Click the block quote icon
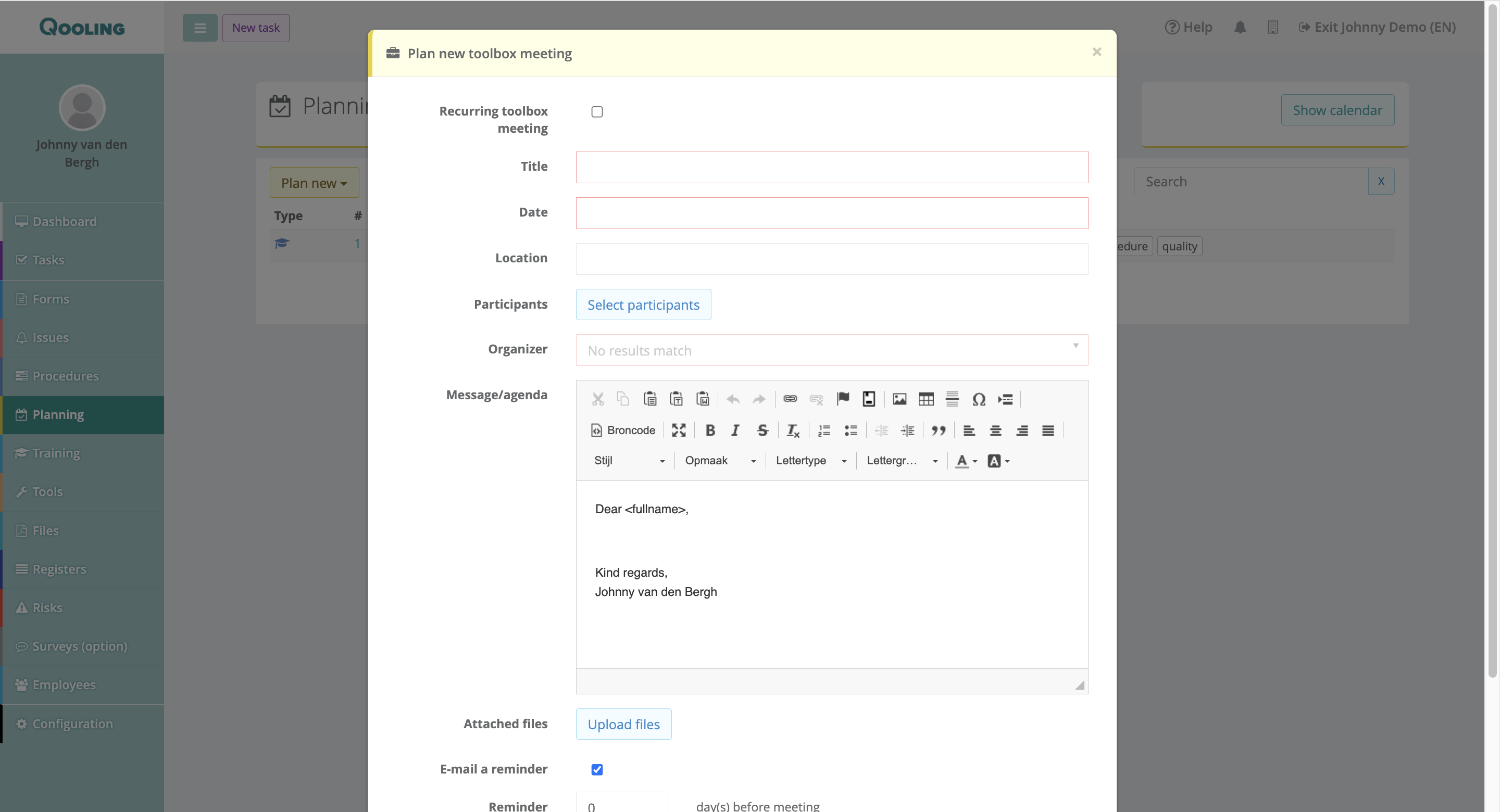The image size is (1500, 812). (938, 430)
